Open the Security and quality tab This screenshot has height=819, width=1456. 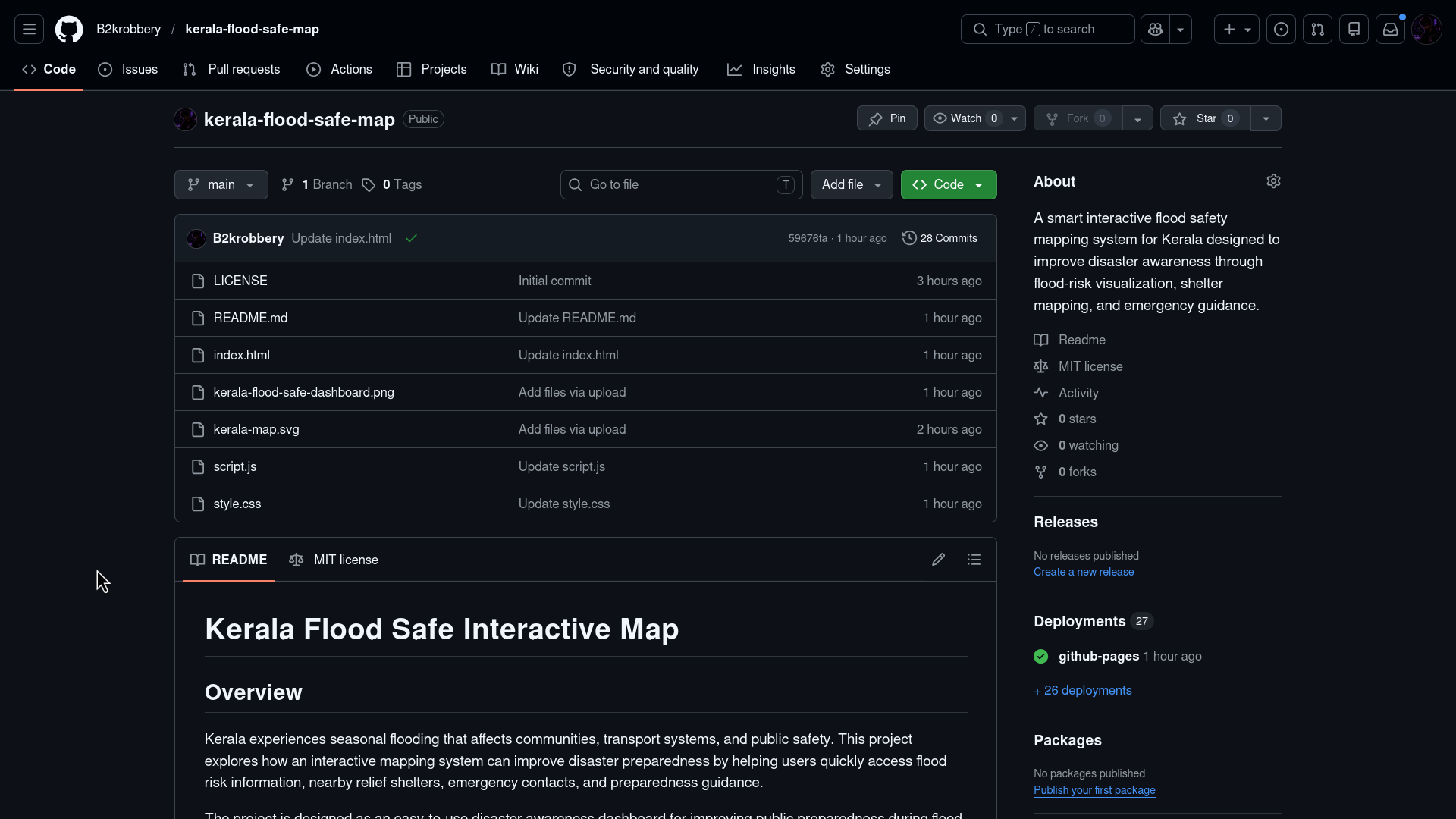tap(630, 69)
